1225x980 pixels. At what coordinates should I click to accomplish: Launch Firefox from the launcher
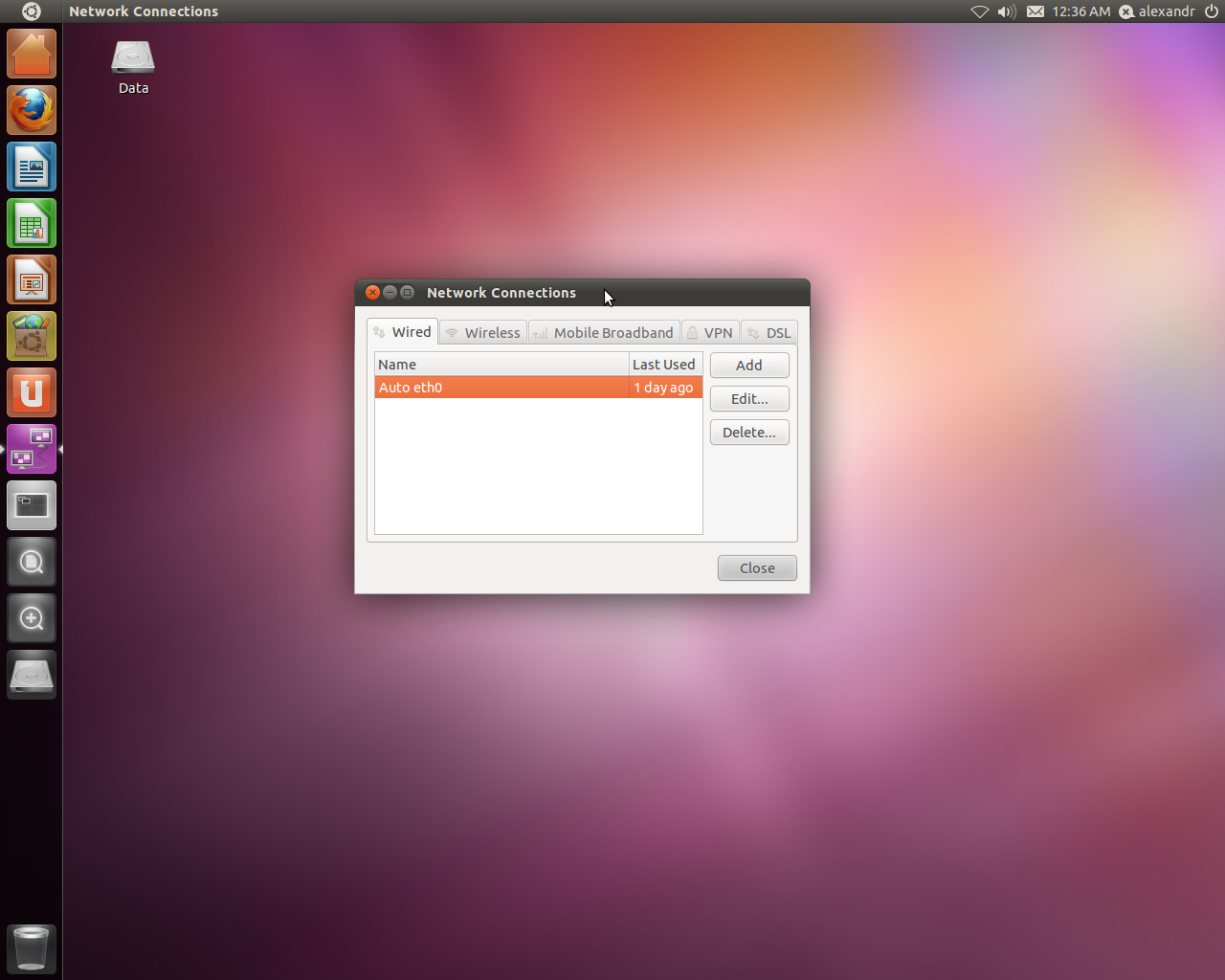32,111
